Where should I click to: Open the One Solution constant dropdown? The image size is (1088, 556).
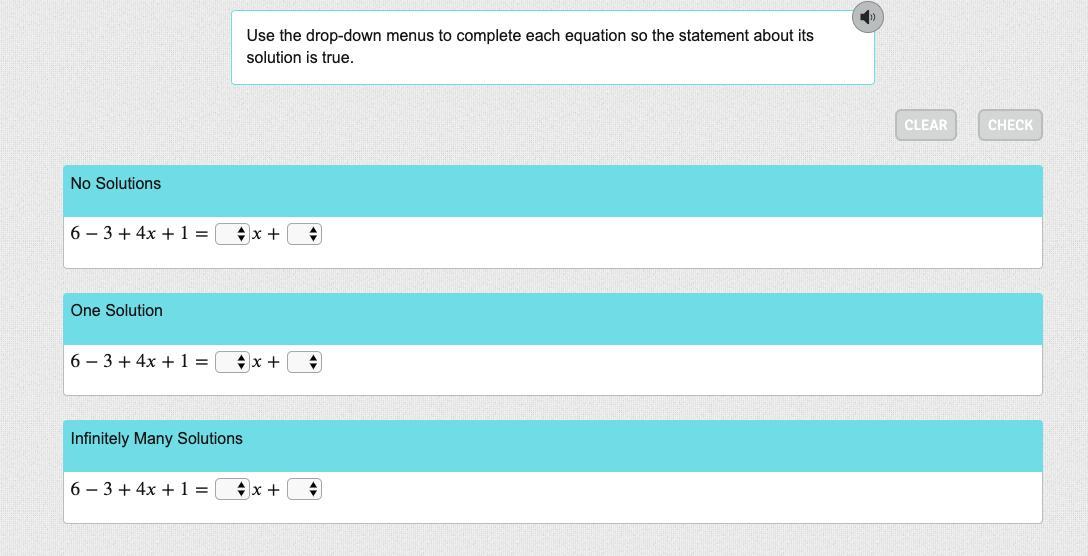coord(304,362)
